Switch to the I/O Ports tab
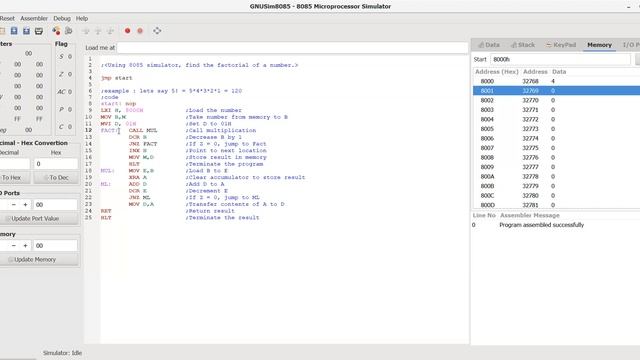The width and height of the screenshot is (640, 360). (631, 45)
